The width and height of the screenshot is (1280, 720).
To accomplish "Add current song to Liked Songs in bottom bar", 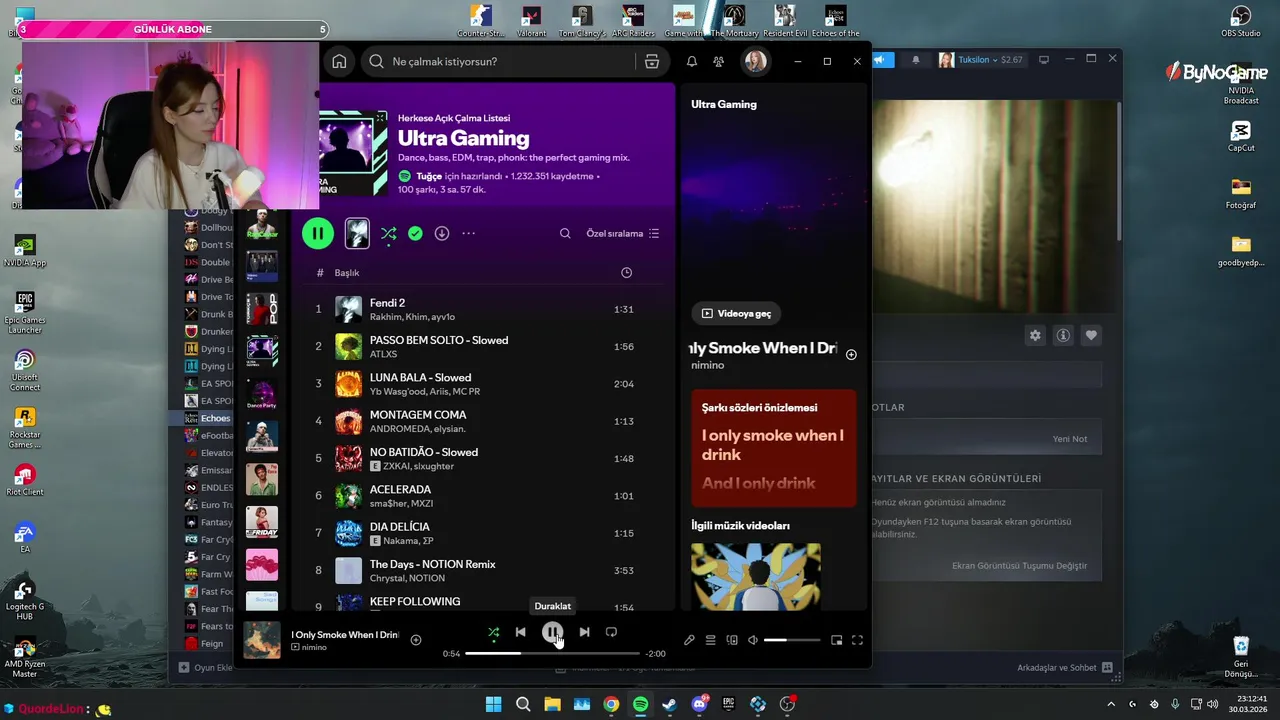I will click(x=416, y=640).
